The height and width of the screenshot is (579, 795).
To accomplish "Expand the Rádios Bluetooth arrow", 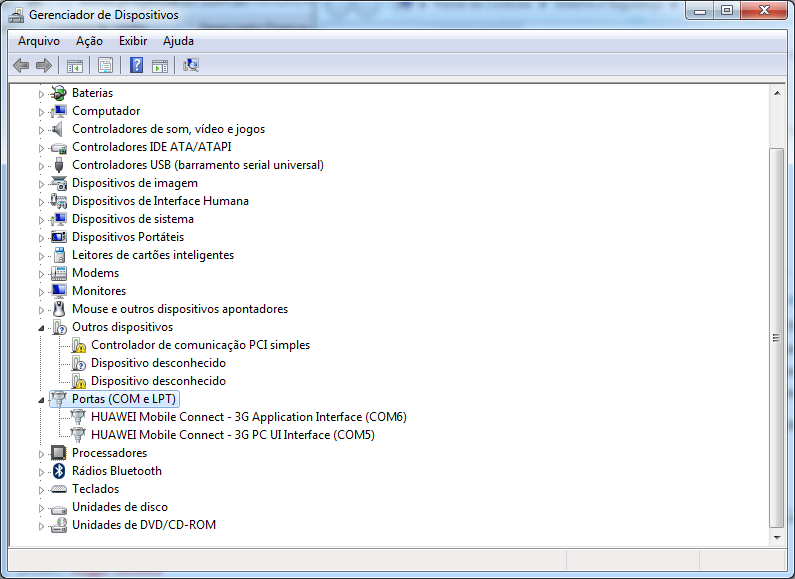I will [x=41, y=472].
